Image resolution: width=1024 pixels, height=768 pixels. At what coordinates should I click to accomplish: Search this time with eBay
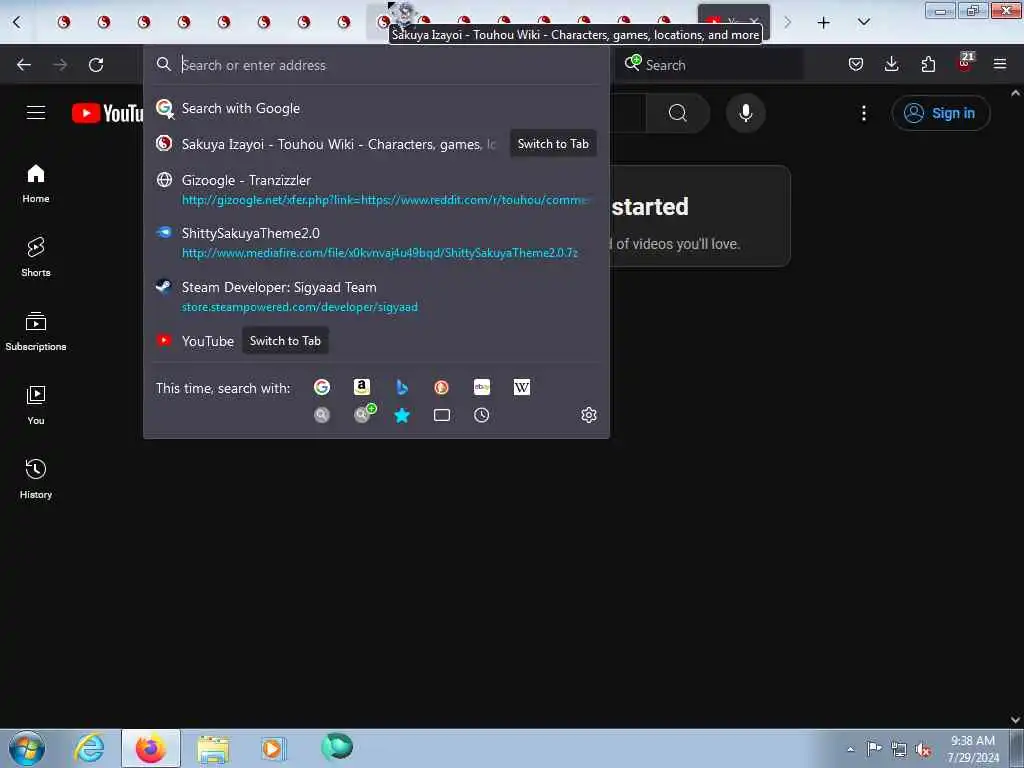(x=482, y=387)
